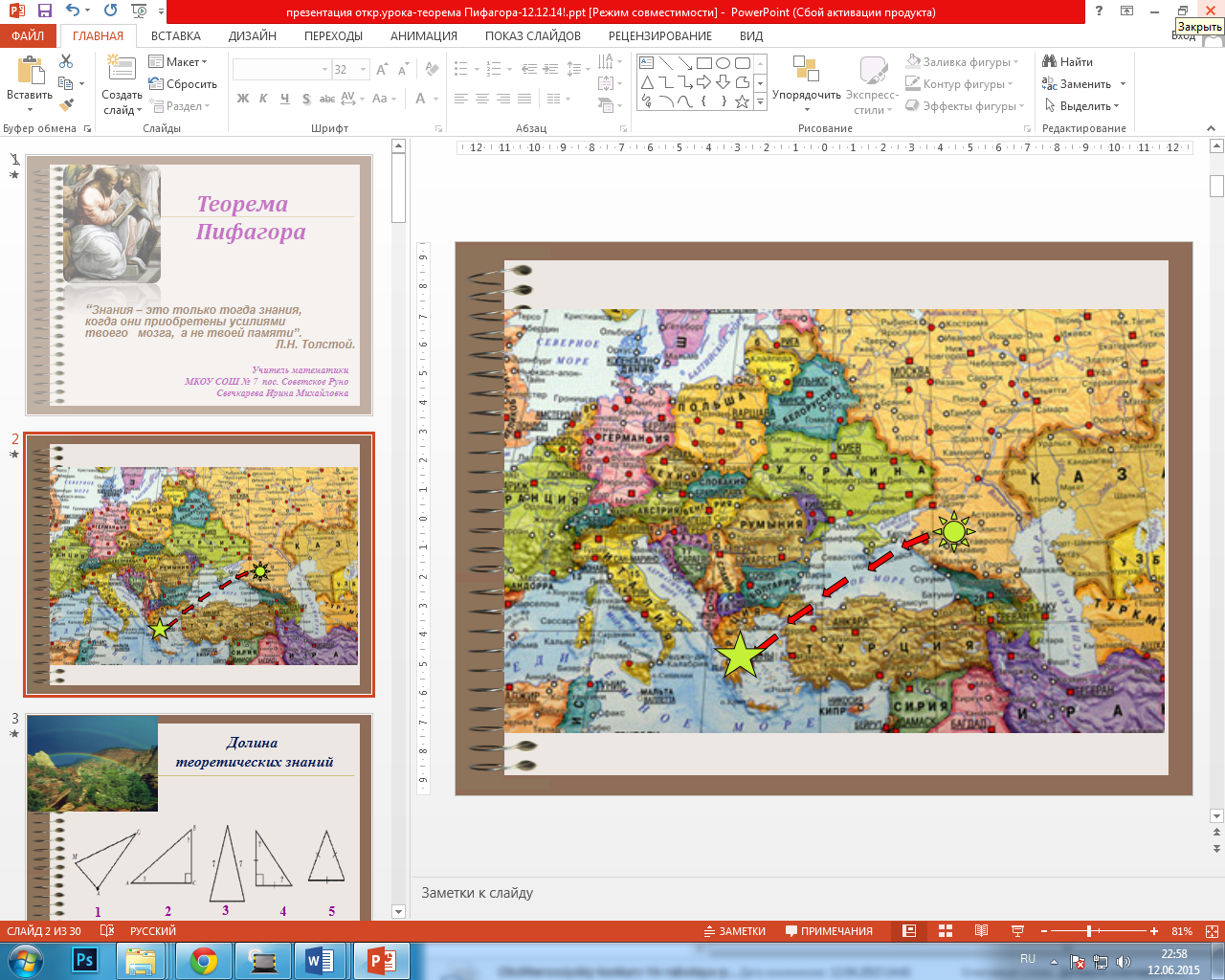The width and height of the screenshot is (1225, 980).
Task: Toggle the Comments (Примечания) pane
Action: click(829, 931)
